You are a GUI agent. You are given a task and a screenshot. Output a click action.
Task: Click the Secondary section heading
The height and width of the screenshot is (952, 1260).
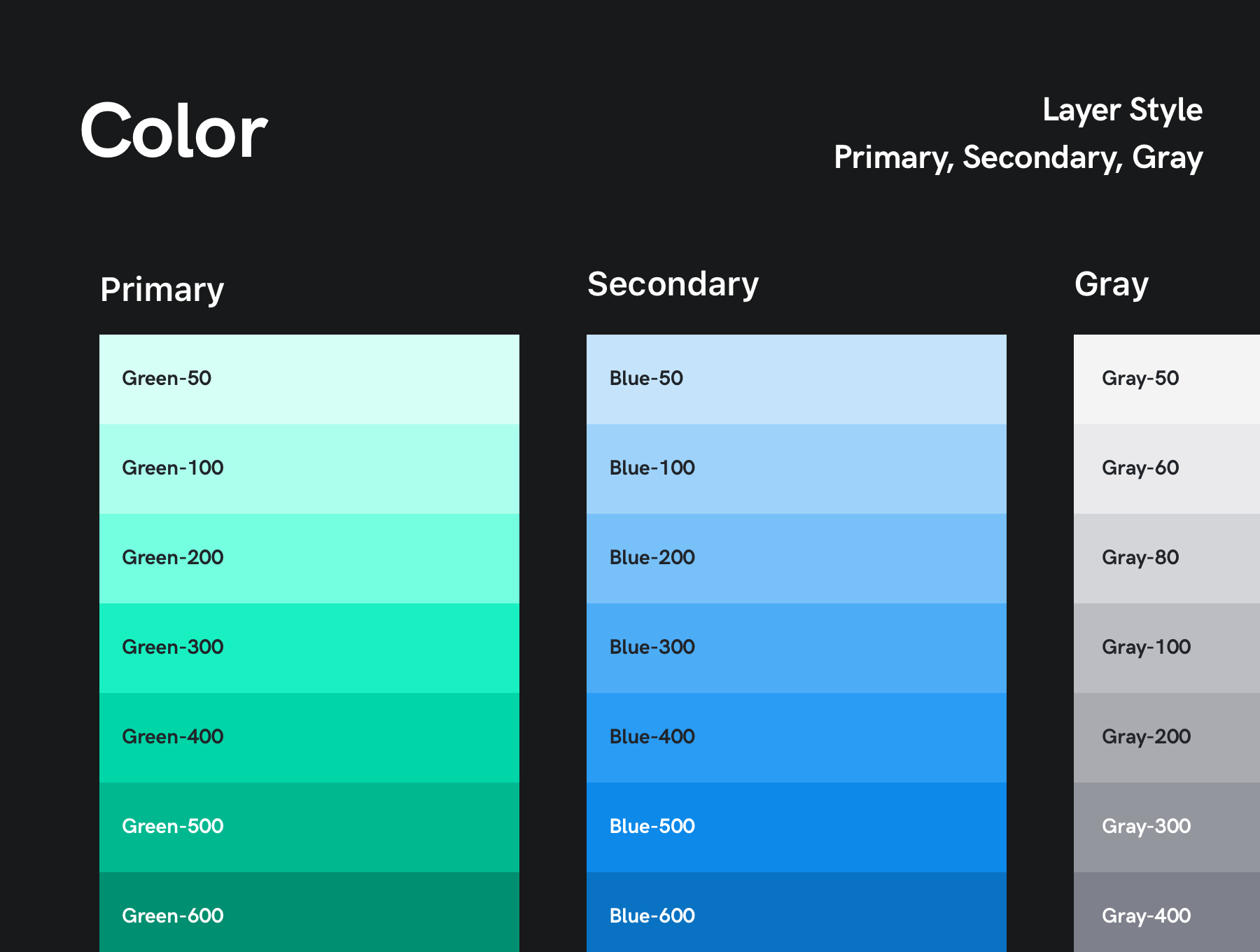click(x=673, y=284)
